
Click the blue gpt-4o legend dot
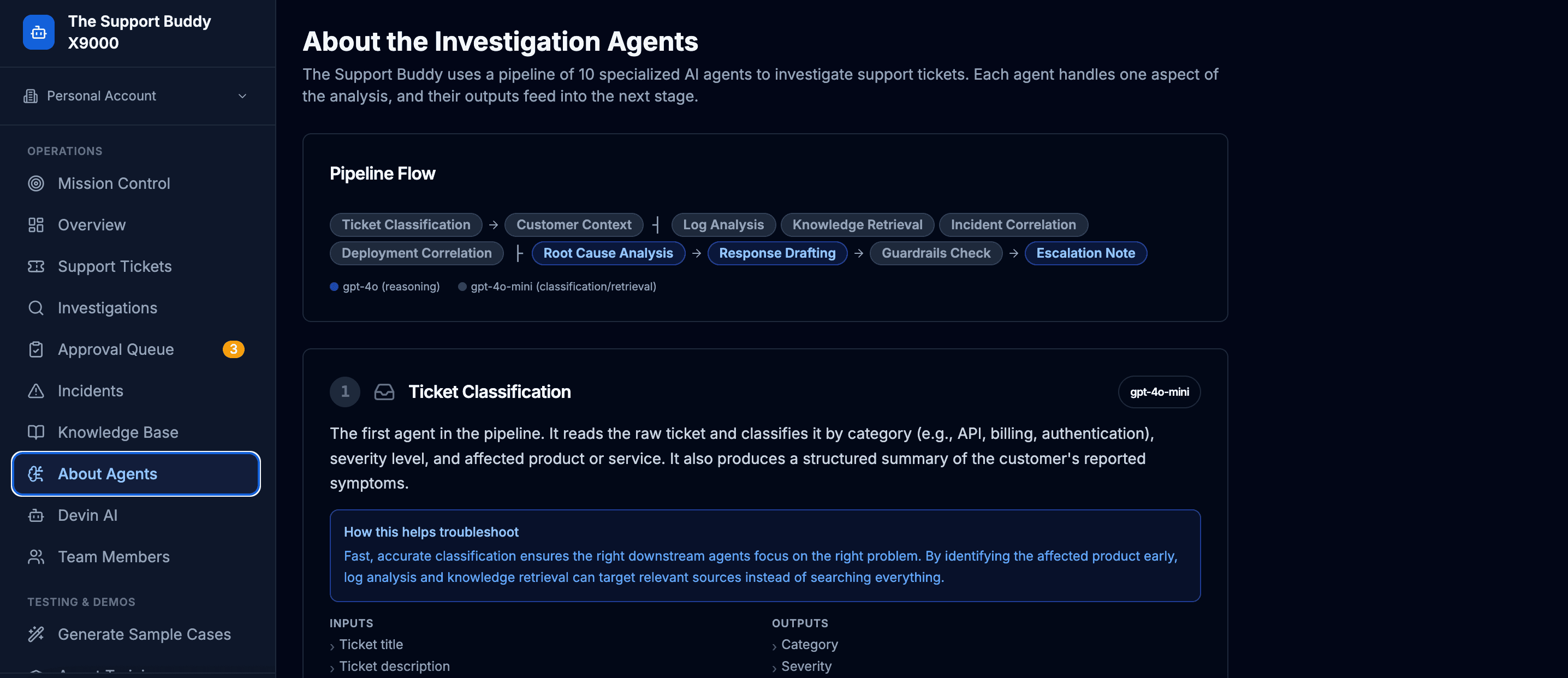334,287
